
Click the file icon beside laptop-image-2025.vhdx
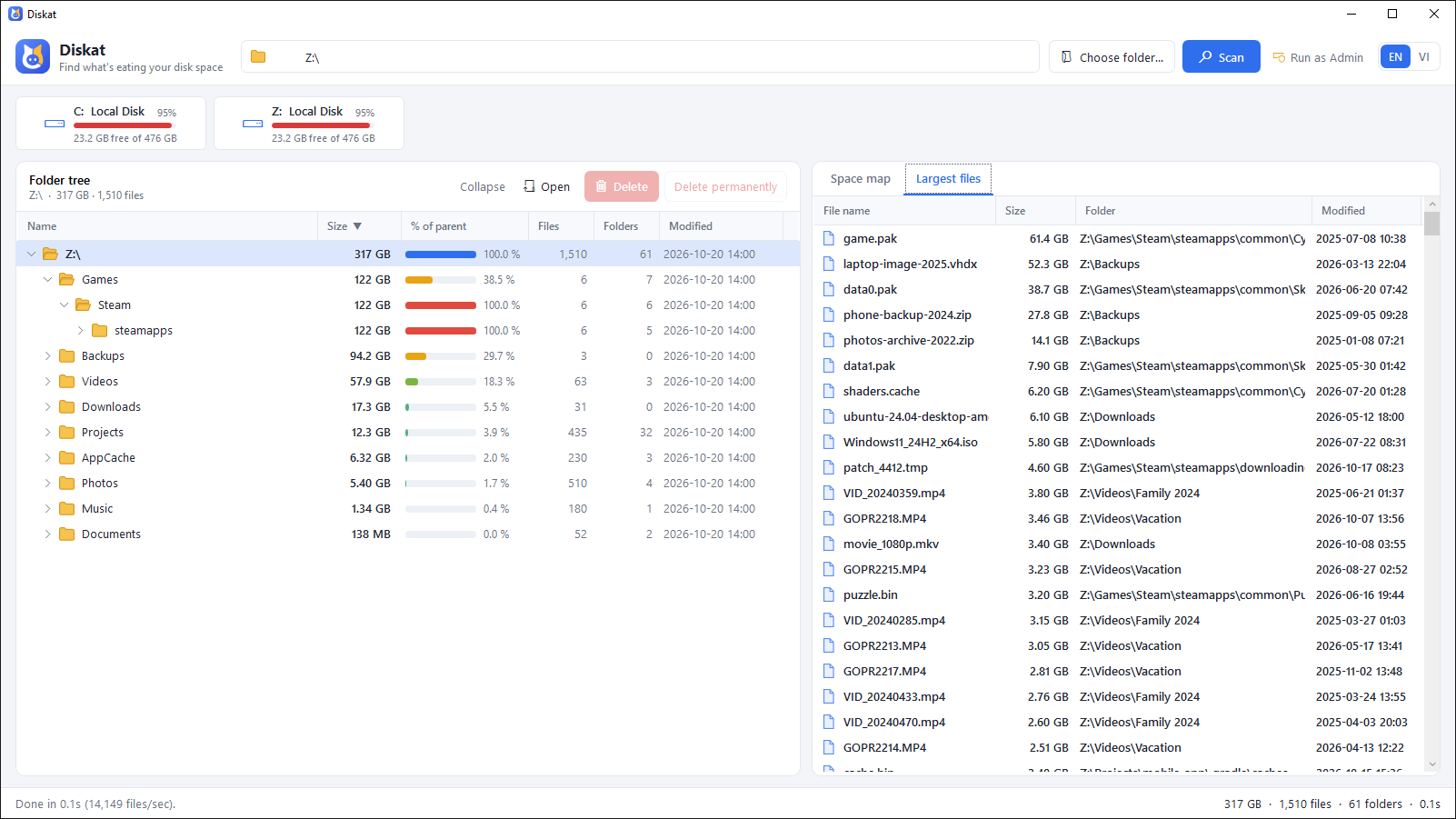[x=828, y=264]
